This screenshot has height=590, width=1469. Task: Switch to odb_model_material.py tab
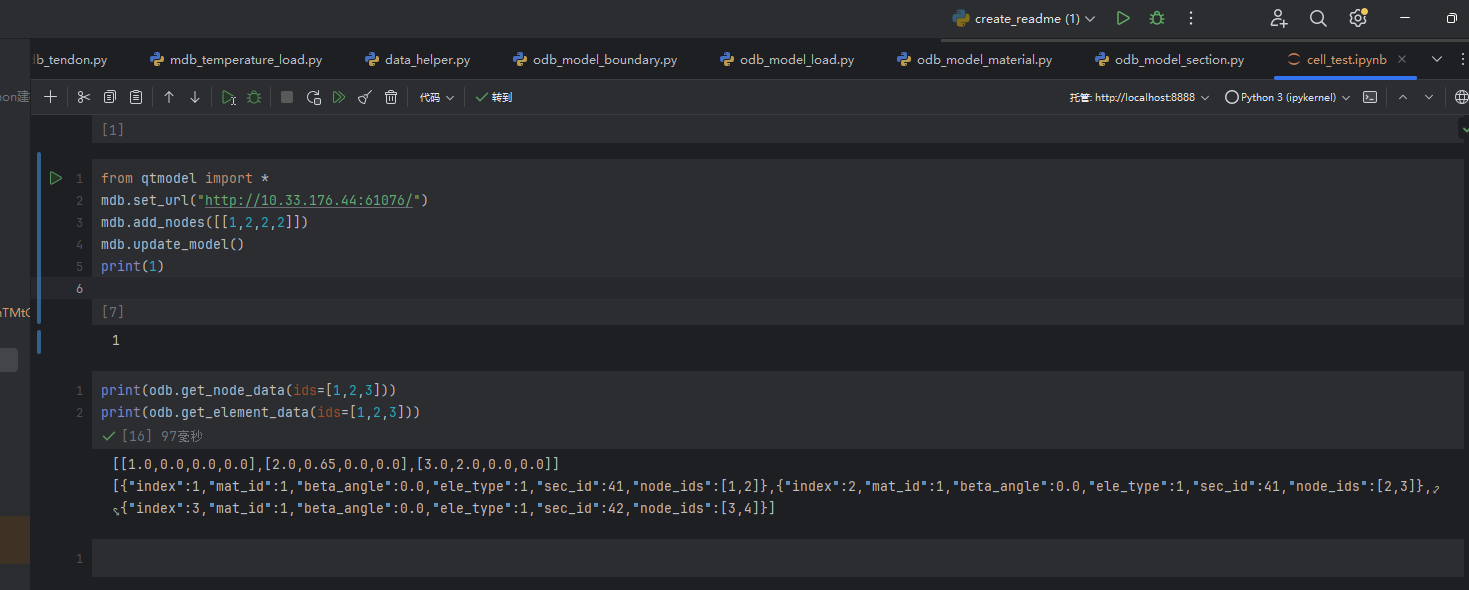[975, 60]
